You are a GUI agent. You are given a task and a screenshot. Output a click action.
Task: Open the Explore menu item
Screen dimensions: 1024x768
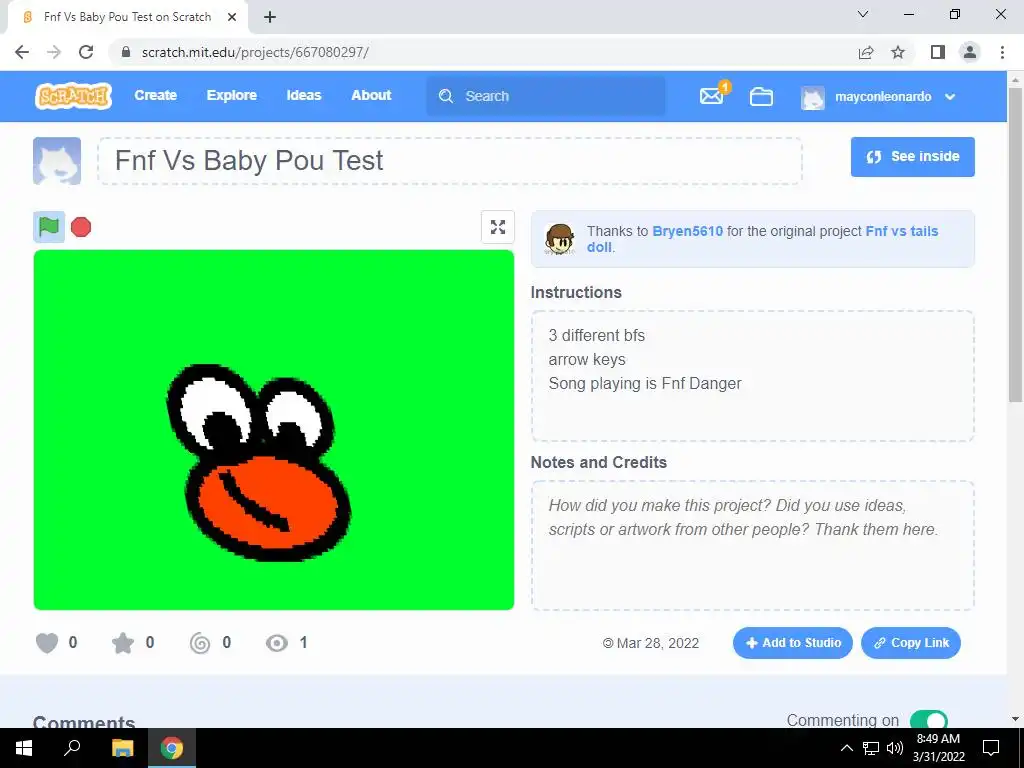232,95
